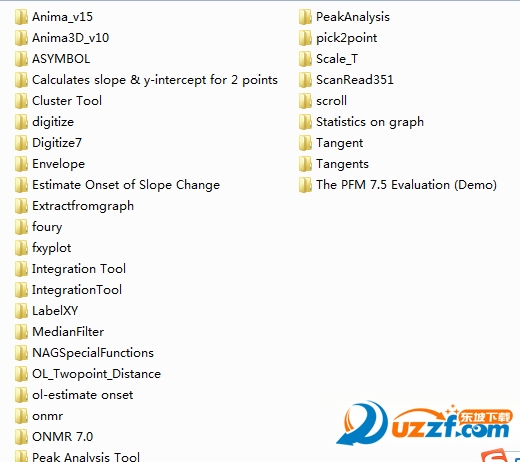Select the 'PeakAnalysis' folder name text
The height and width of the screenshot is (462, 520).
pyautogui.click(x=353, y=17)
